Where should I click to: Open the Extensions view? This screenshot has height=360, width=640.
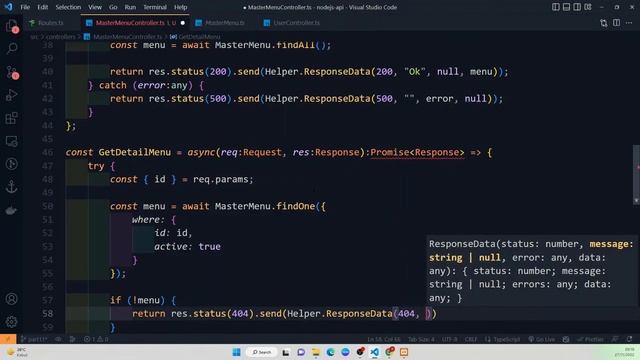coord(12,118)
